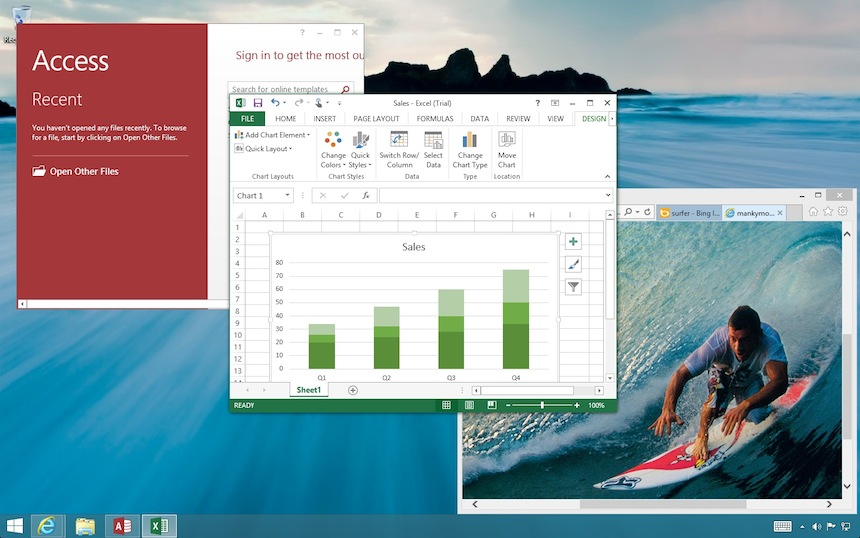Open Internet Explorer Tools gear icon
Image resolution: width=860 pixels, height=538 pixels.
point(843,212)
